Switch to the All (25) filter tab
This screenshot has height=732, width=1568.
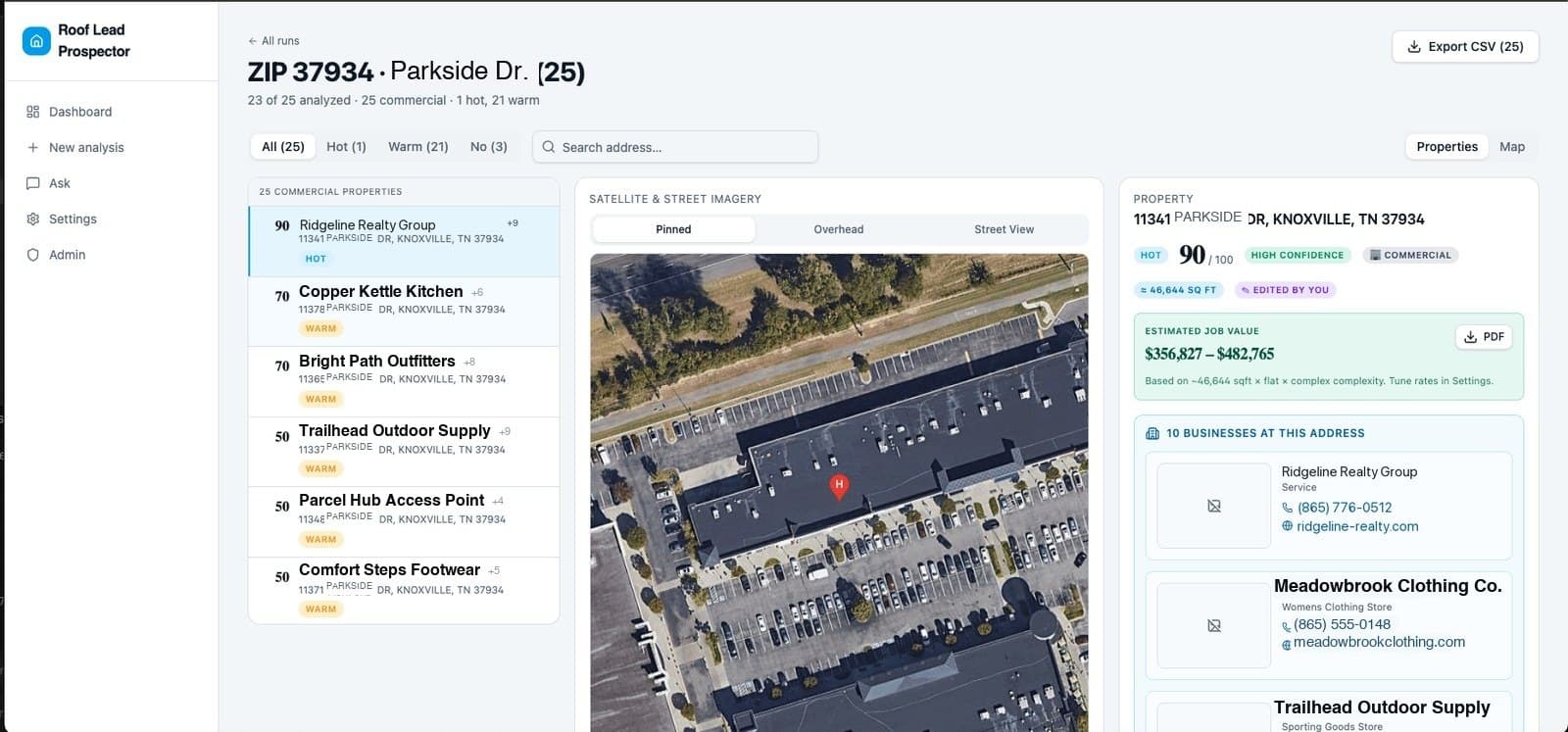(x=283, y=147)
